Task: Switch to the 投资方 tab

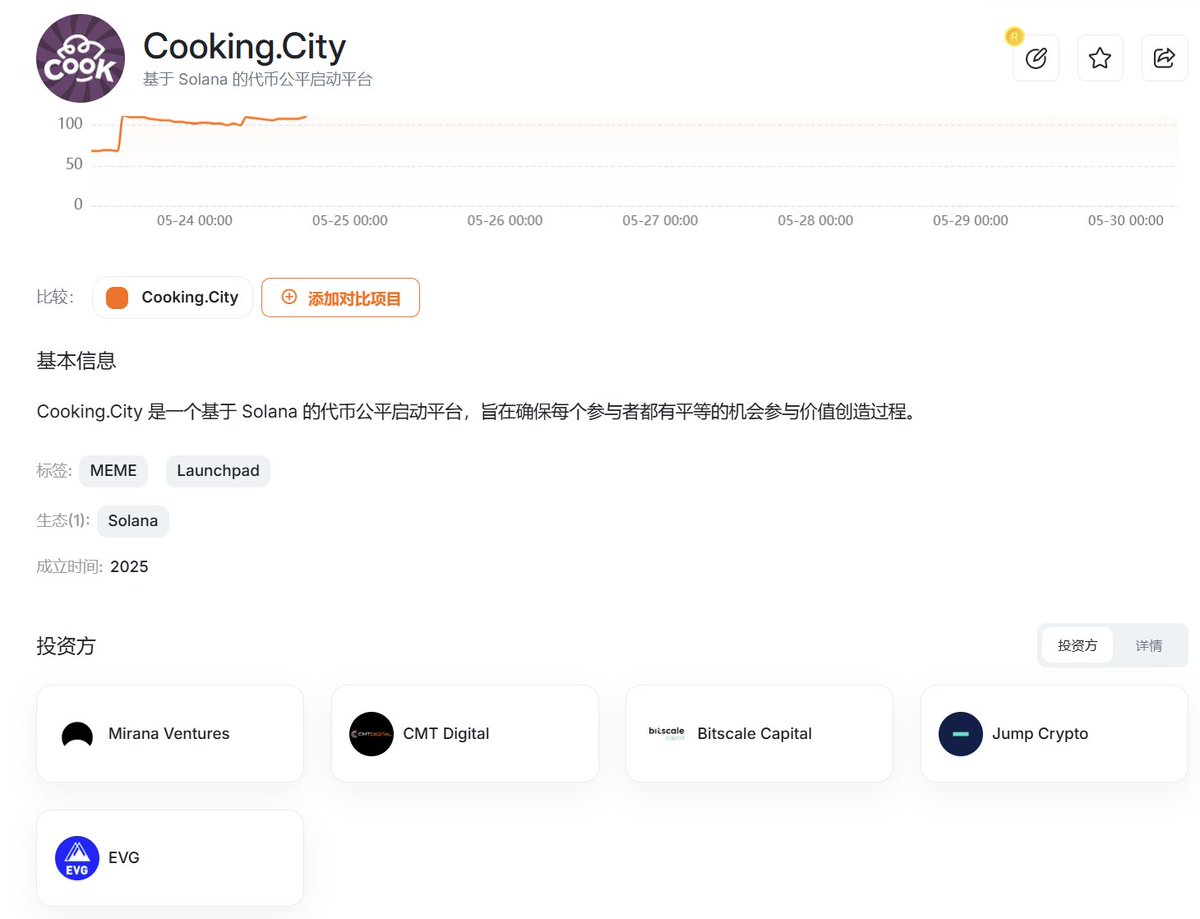Action: coord(1077,645)
